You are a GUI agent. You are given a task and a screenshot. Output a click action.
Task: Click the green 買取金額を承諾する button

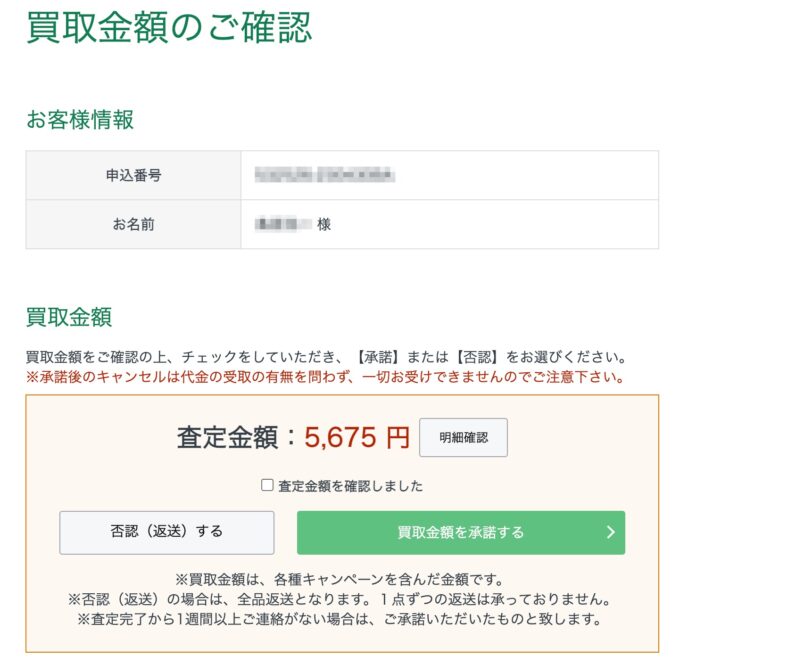pyautogui.click(x=461, y=532)
